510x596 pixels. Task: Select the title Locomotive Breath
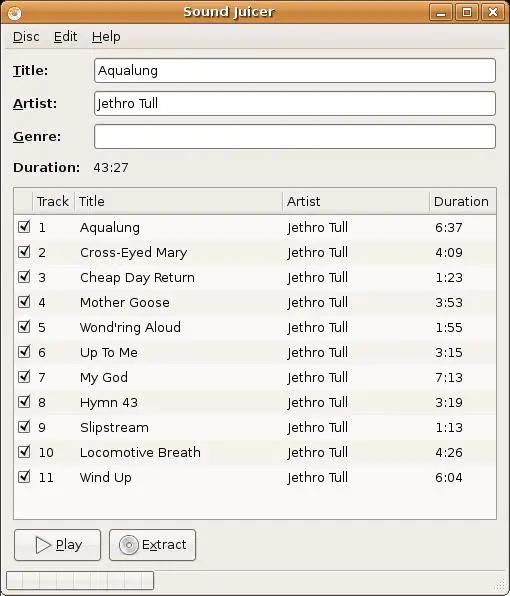point(140,452)
